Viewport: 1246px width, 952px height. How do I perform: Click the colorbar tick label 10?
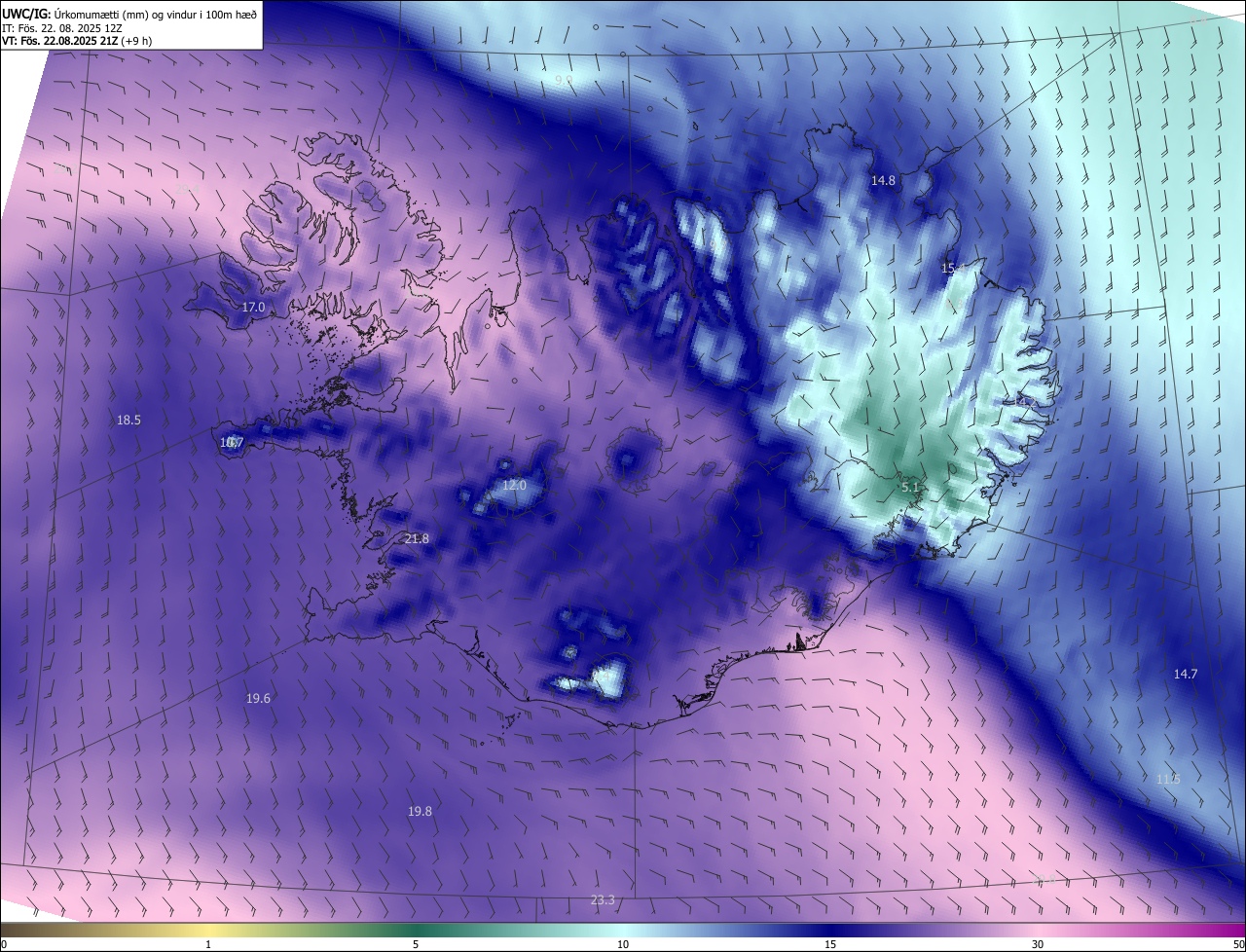[x=623, y=944]
